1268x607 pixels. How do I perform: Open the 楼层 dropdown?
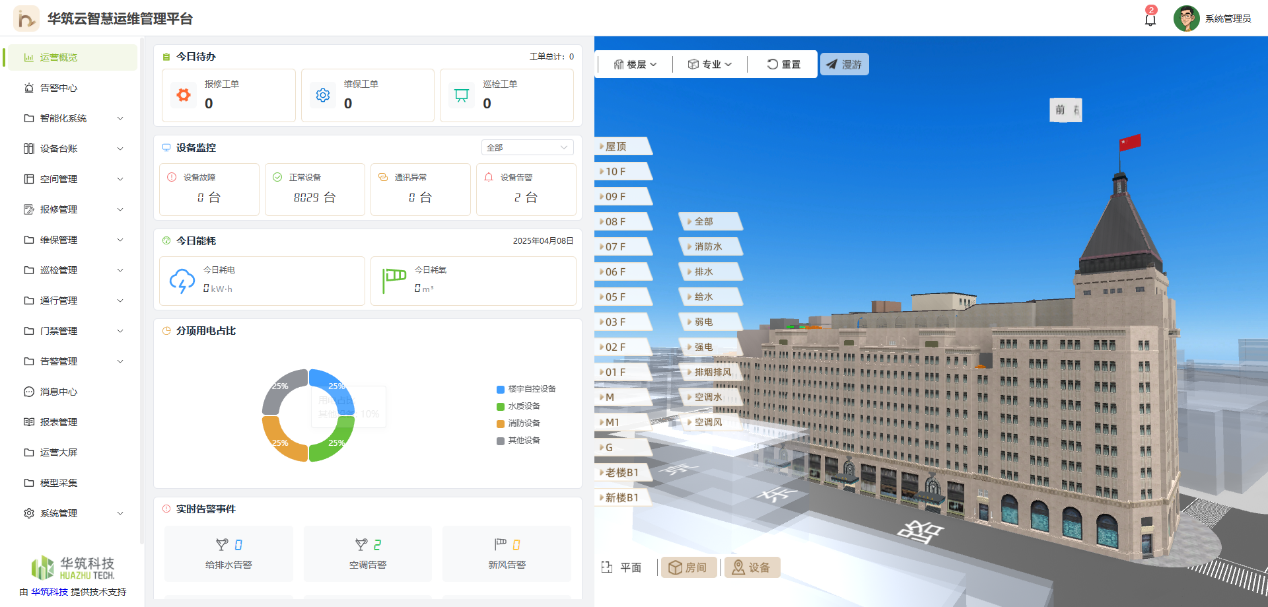[x=635, y=64]
